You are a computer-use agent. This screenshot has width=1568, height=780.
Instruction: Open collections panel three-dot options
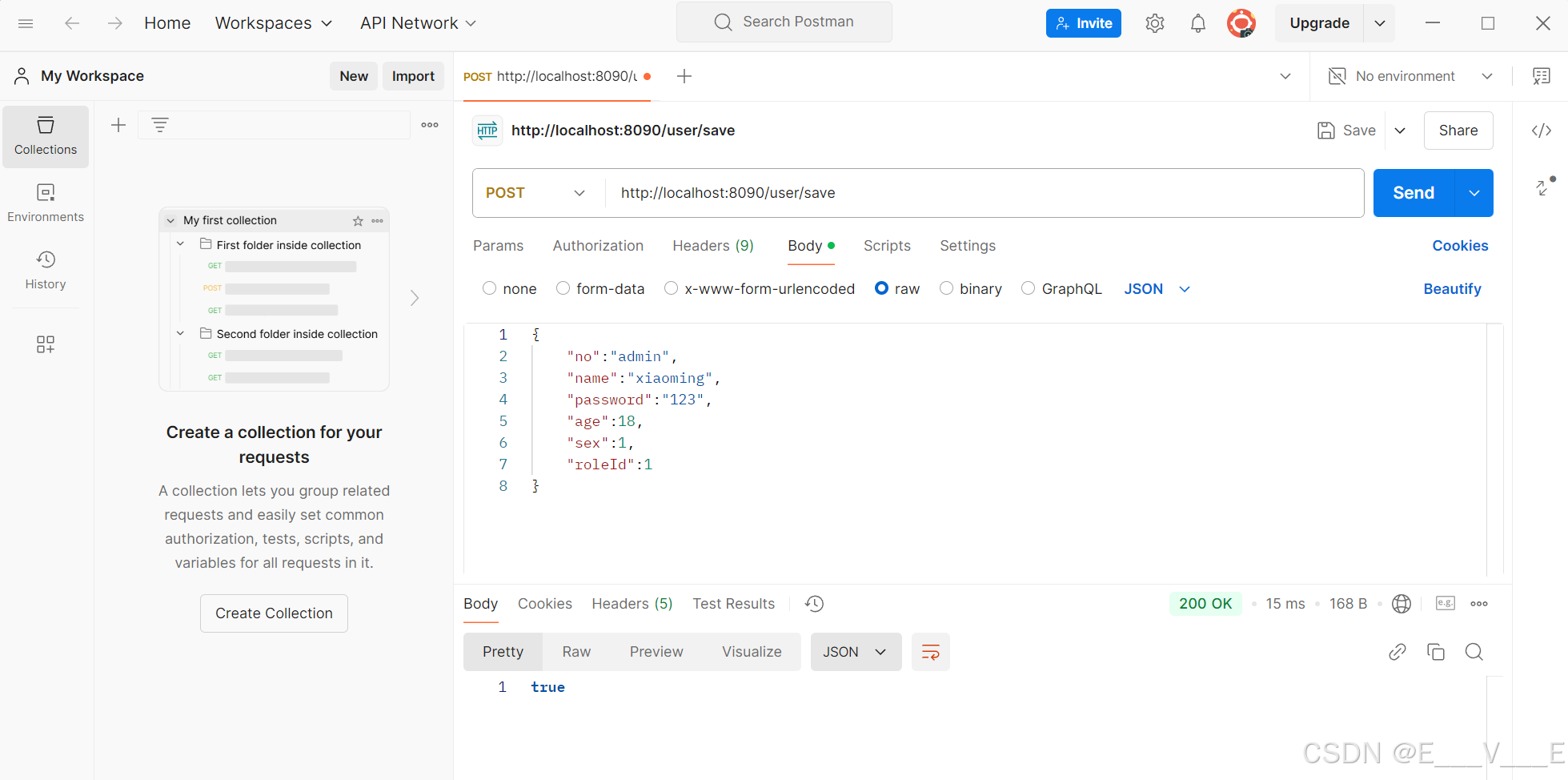tap(430, 125)
